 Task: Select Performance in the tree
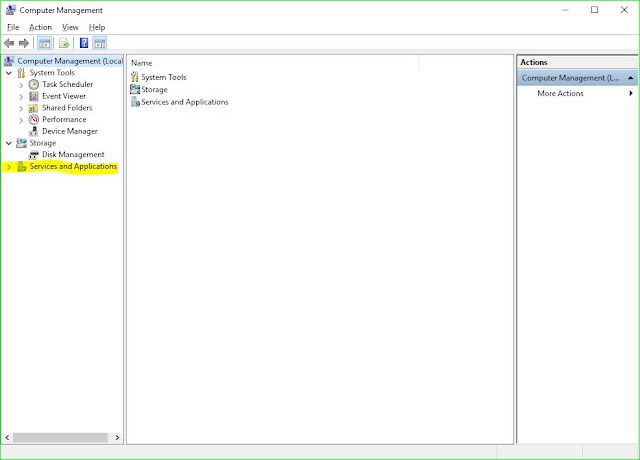tap(64, 120)
